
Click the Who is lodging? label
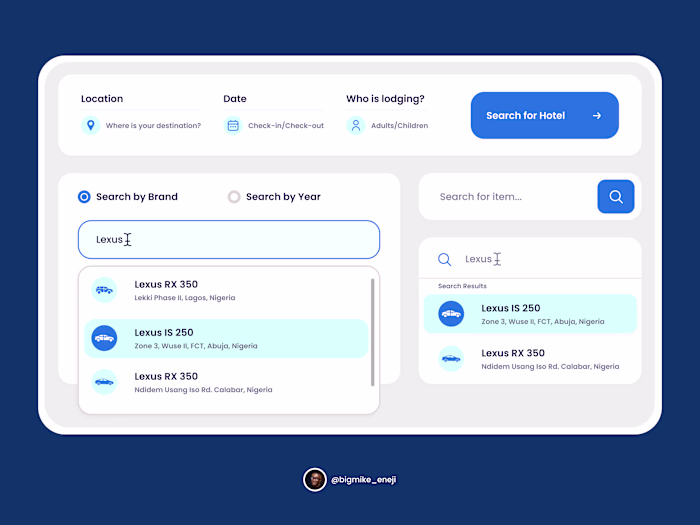pos(385,99)
